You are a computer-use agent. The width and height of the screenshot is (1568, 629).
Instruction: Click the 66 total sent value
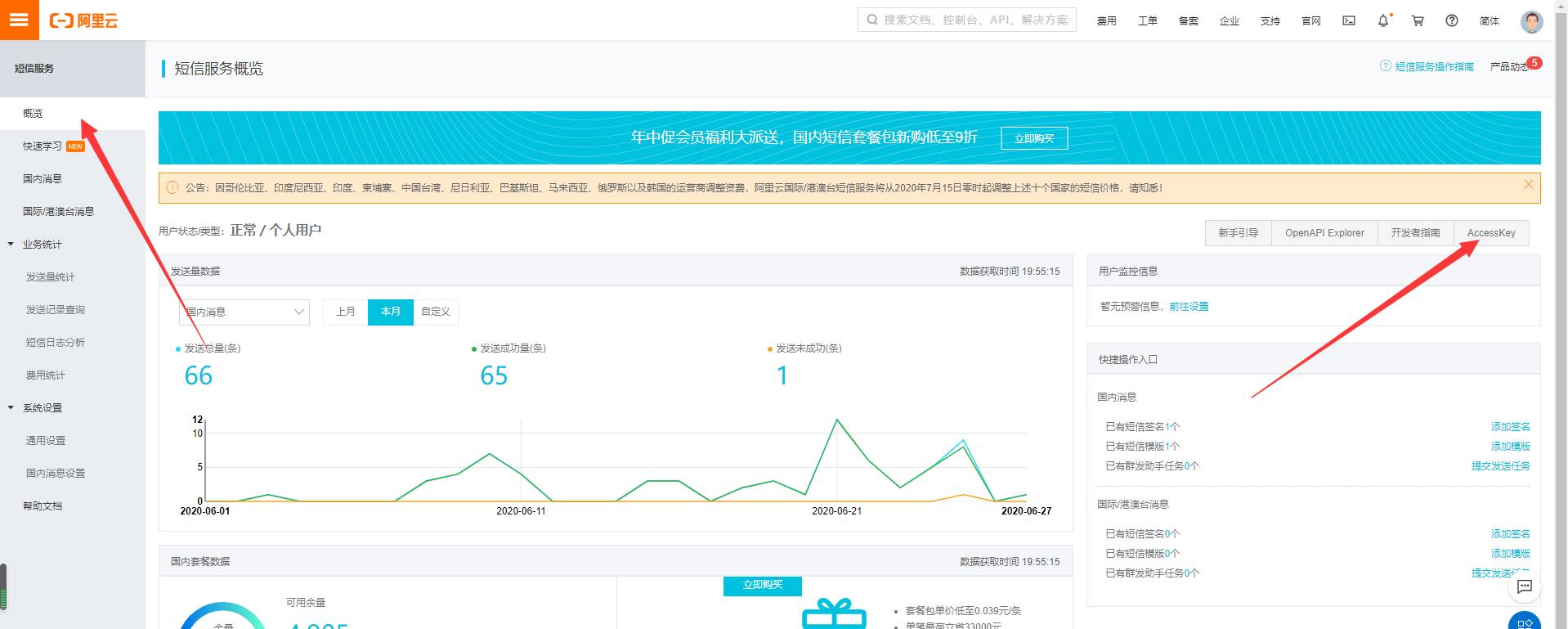199,375
